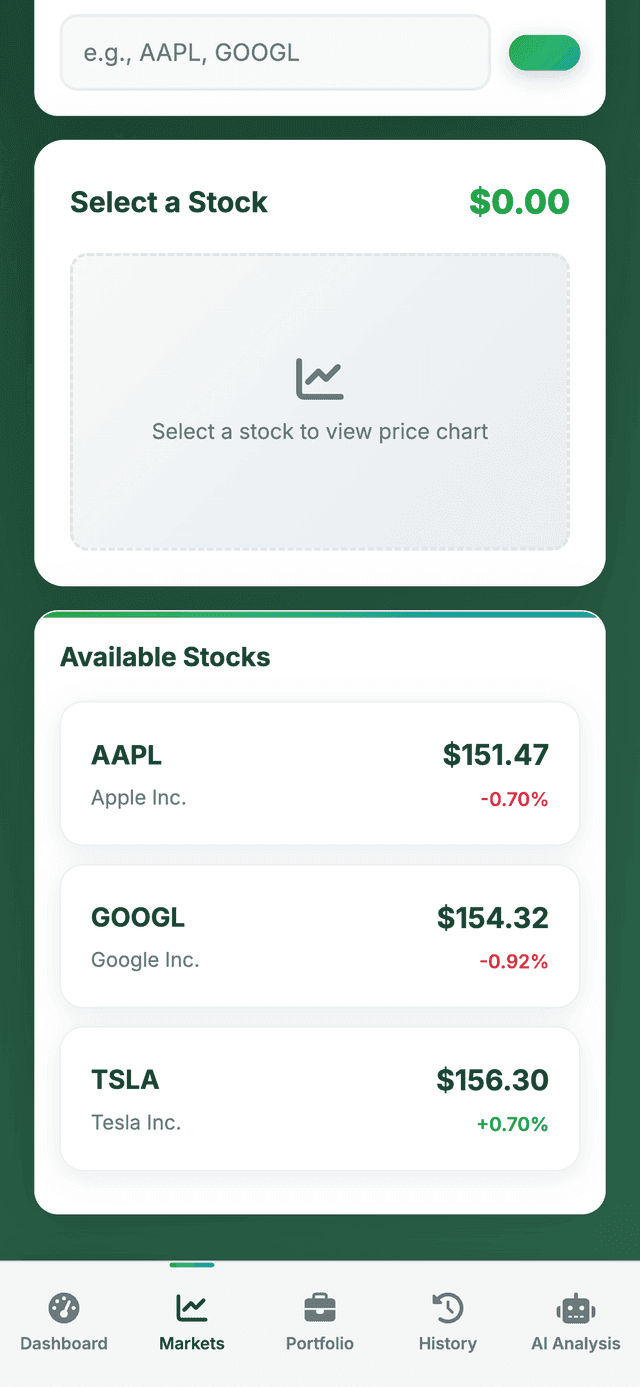Tap the robot head AI icon

575,1308
